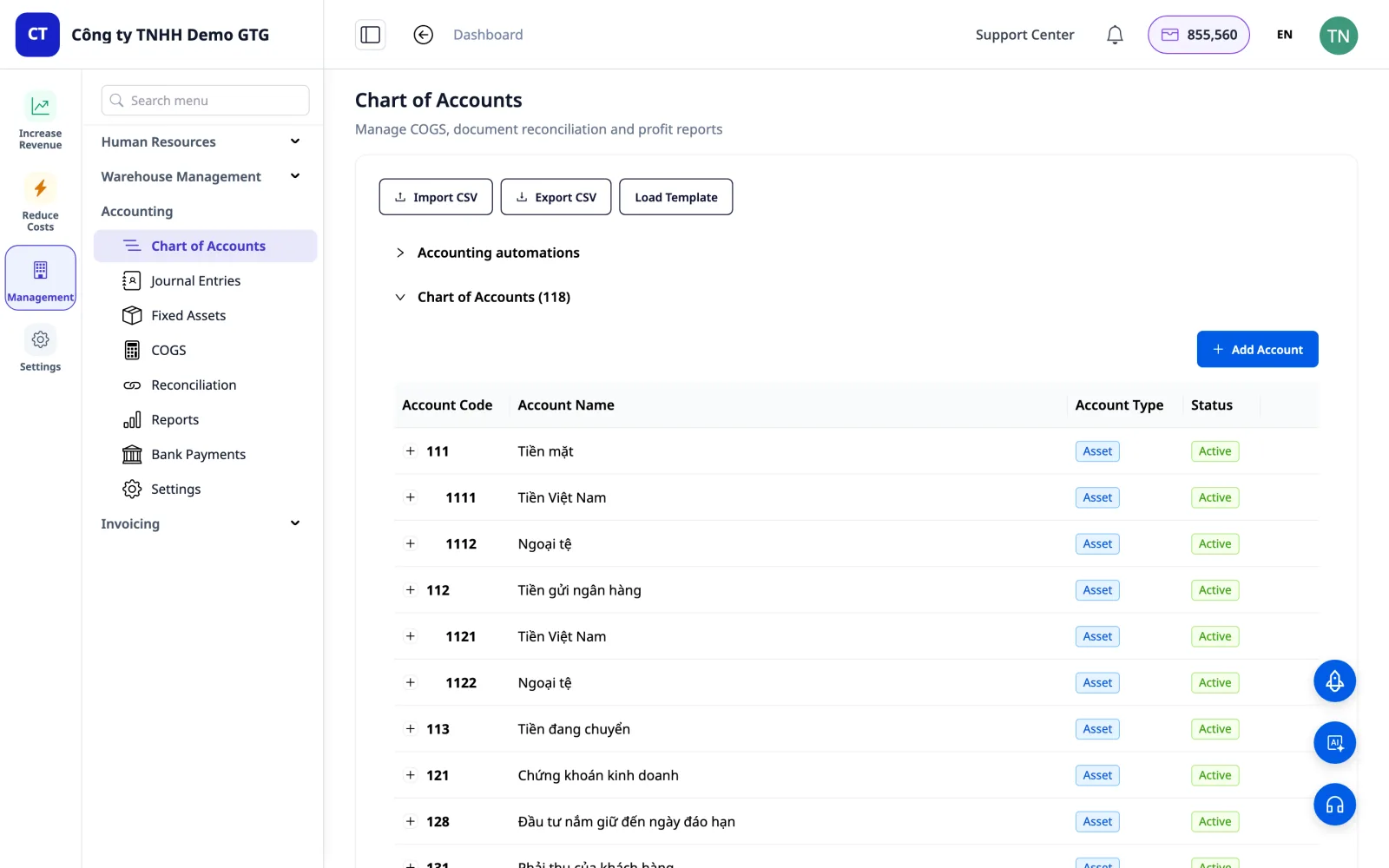Image resolution: width=1389 pixels, height=868 pixels.
Task: Expand row for account 113
Action: [x=411, y=728]
